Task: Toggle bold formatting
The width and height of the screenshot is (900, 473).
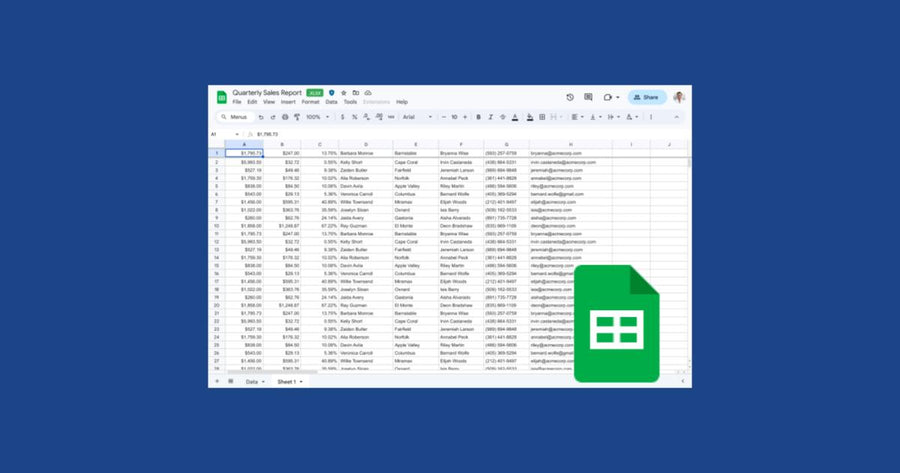Action: 478,117
